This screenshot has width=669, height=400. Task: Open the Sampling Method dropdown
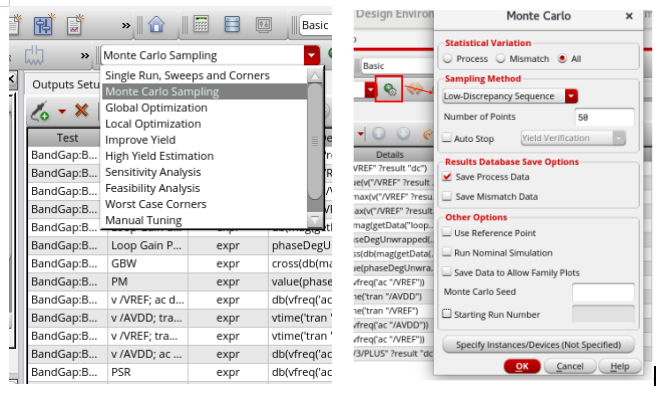click(x=571, y=96)
